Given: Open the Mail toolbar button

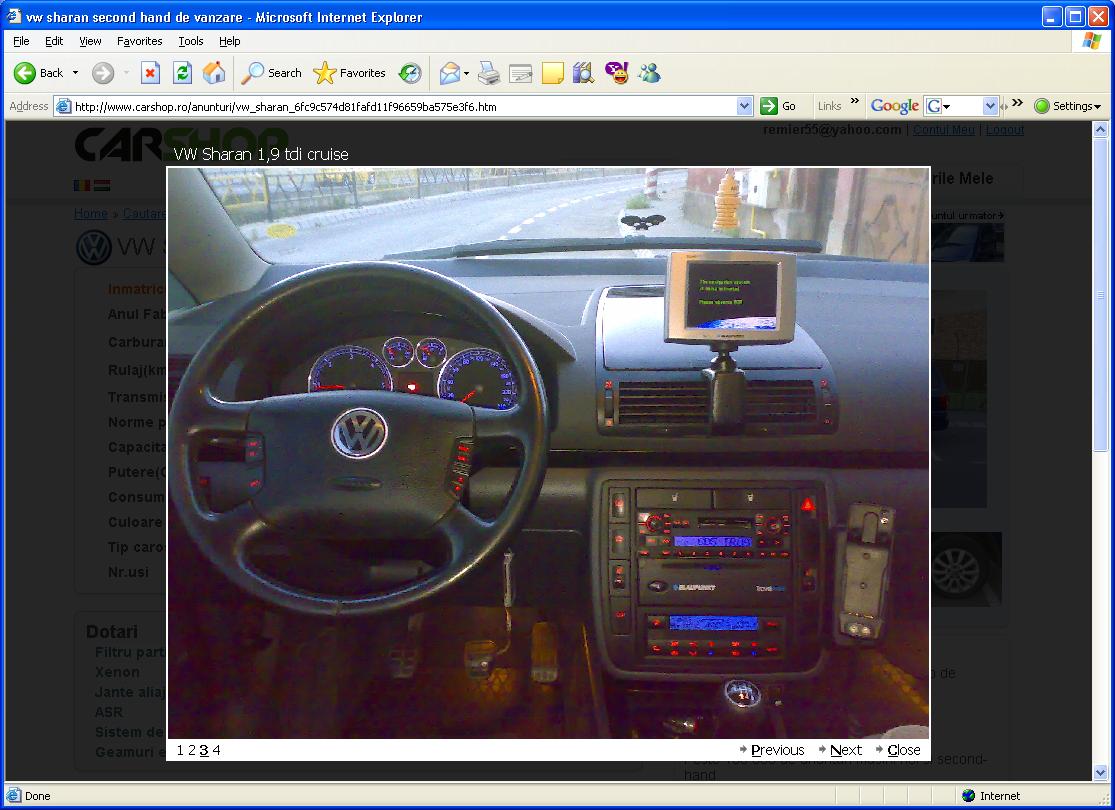Looking at the screenshot, I should click(x=449, y=73).
